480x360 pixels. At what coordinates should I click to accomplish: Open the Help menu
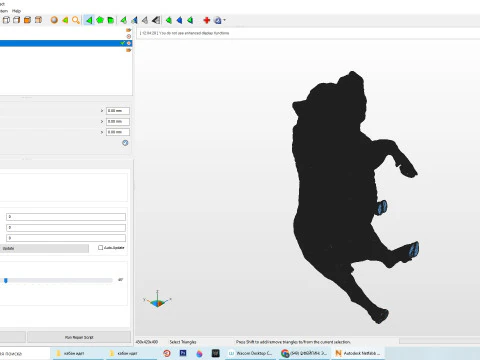[16, 11]
